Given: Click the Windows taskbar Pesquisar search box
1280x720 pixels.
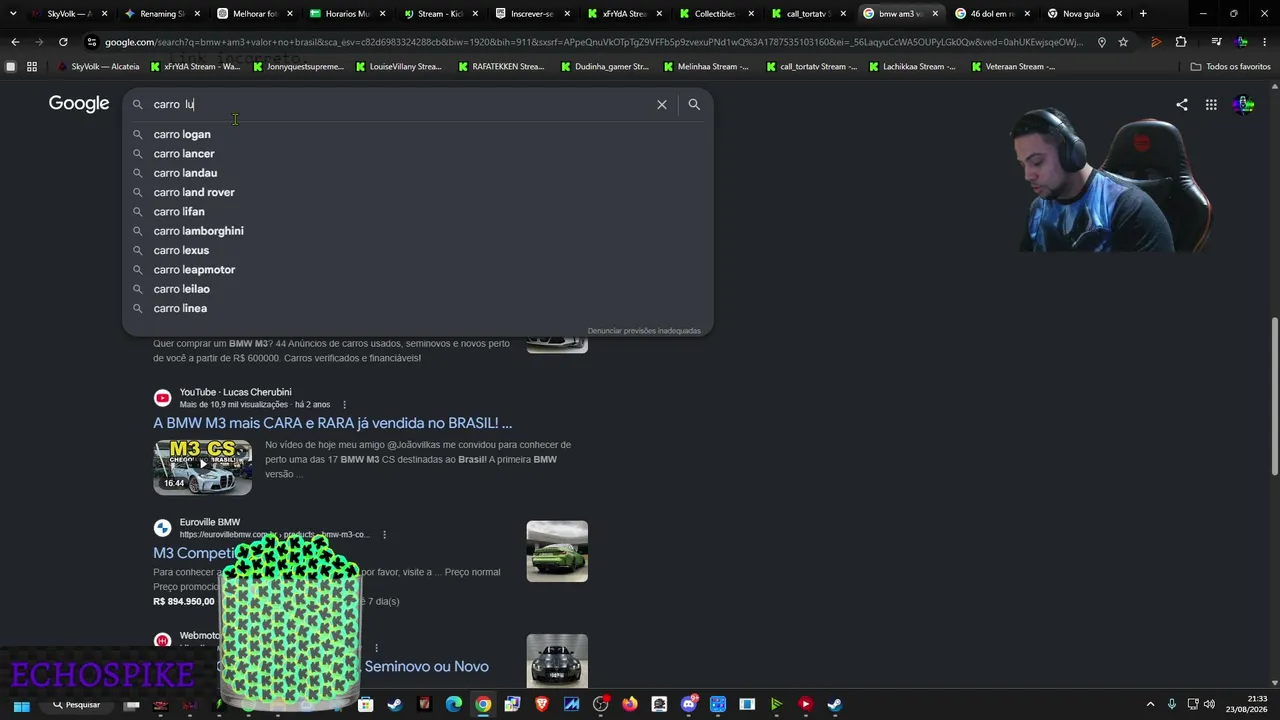Looking at the screenshot, I should (77, 705).
